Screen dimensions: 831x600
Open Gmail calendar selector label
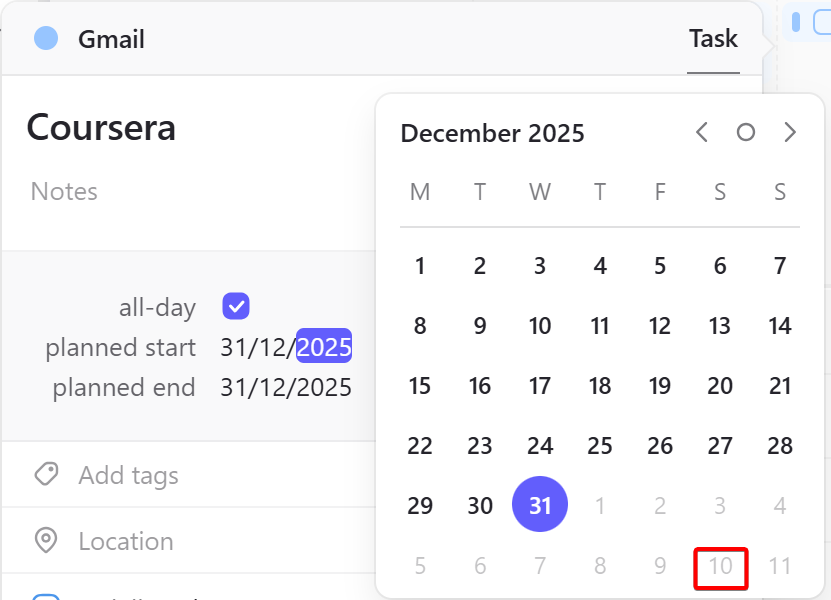[111, 39]
